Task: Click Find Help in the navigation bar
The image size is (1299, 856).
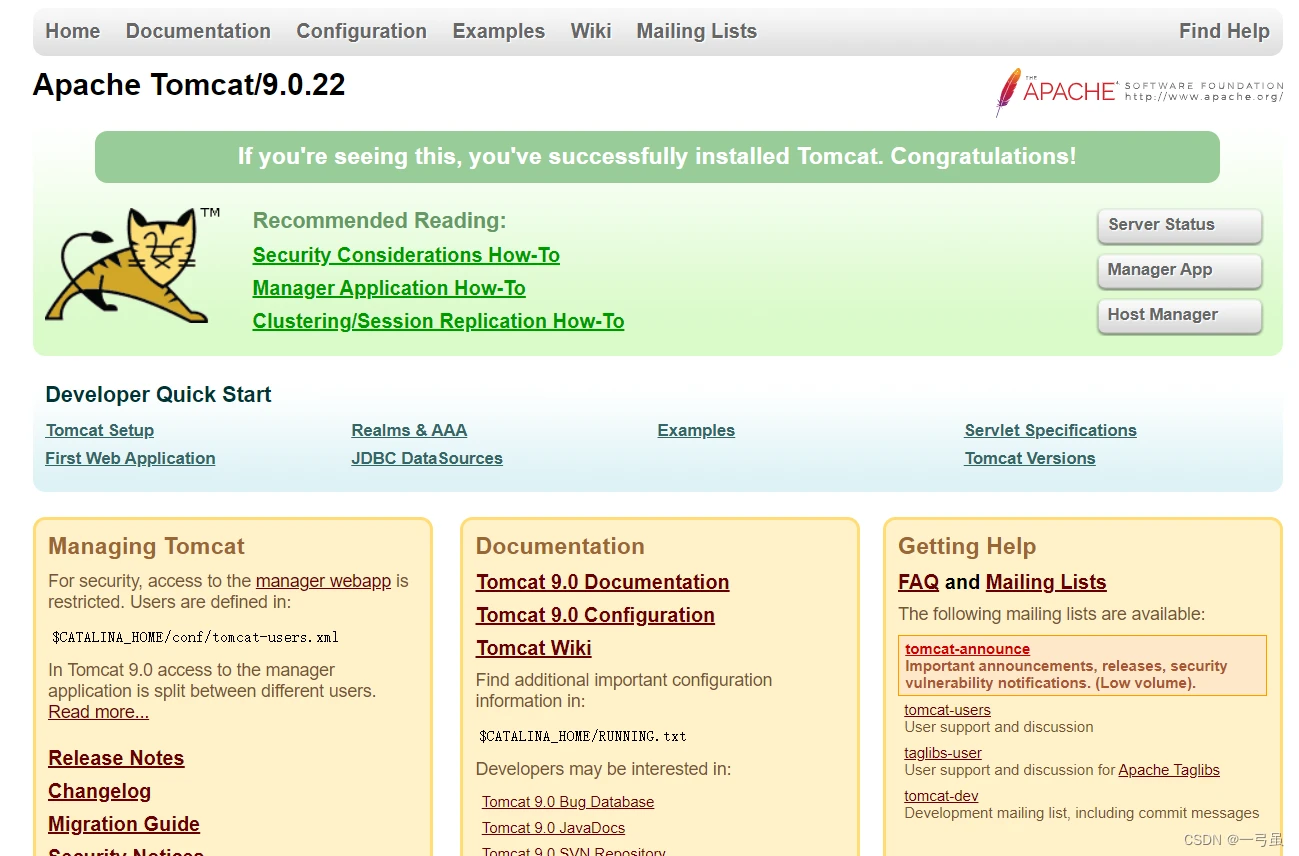Action: coord(1224,31)
